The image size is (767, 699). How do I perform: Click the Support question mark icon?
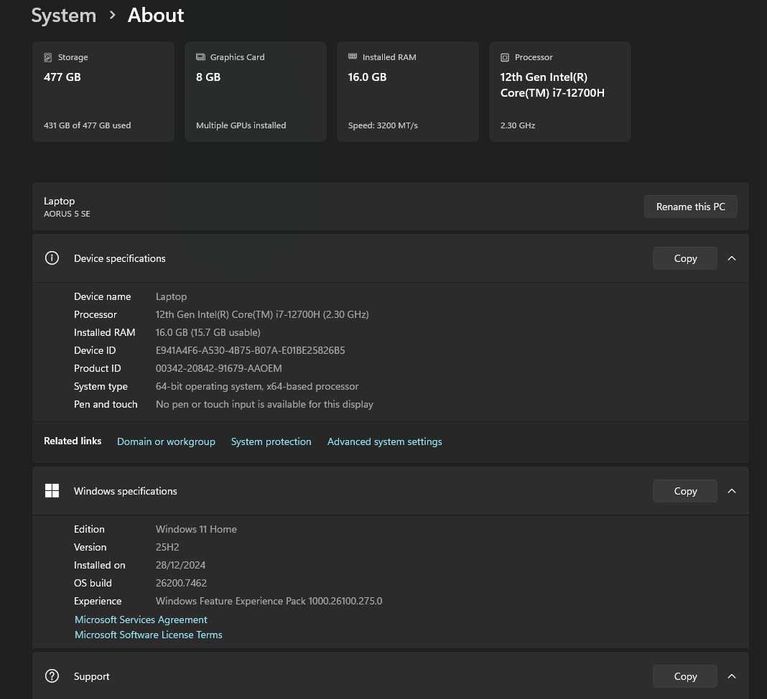pos(52,676)
